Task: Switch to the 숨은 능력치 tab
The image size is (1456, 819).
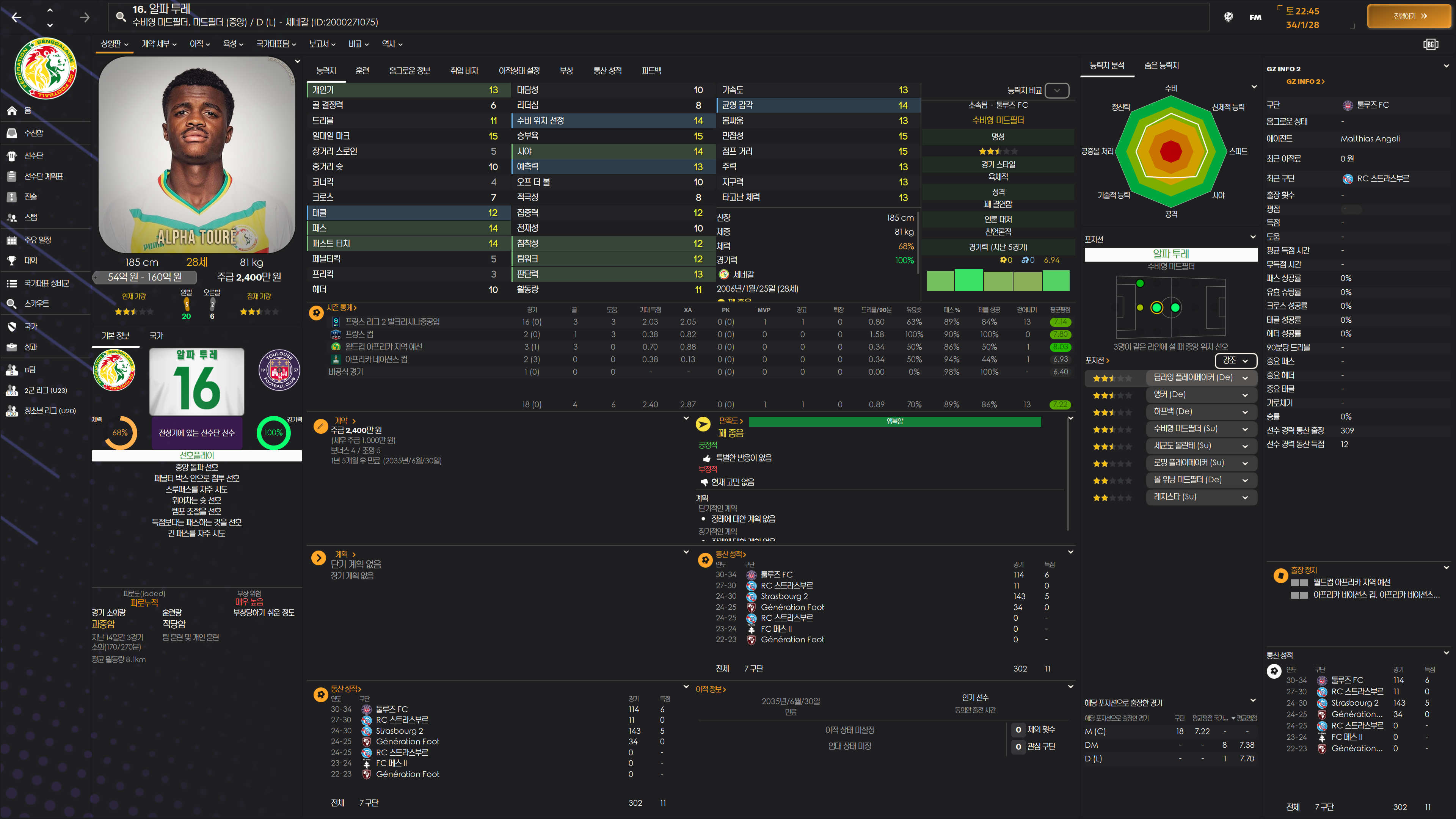Action: click(1161, 66)
